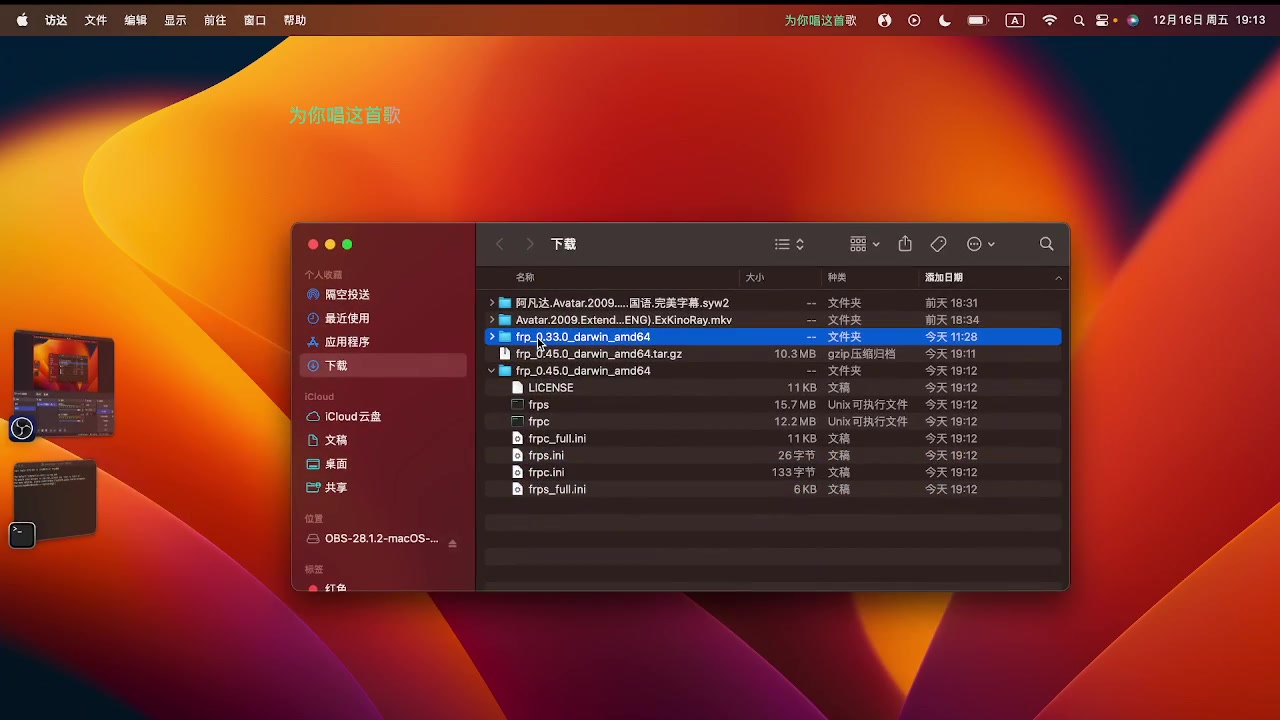Open the battery status icon

click(978, 20)
